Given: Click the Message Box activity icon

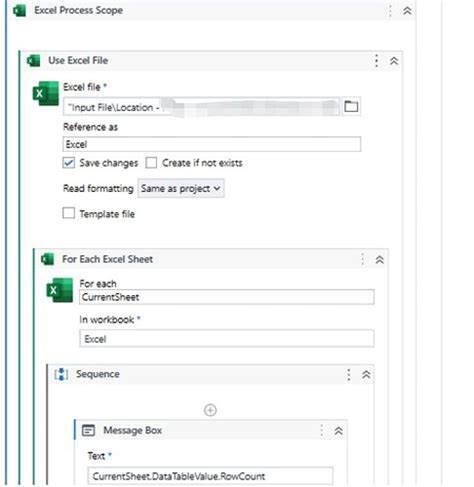Looking at the screenshot, I should click(x=88, y=430).
